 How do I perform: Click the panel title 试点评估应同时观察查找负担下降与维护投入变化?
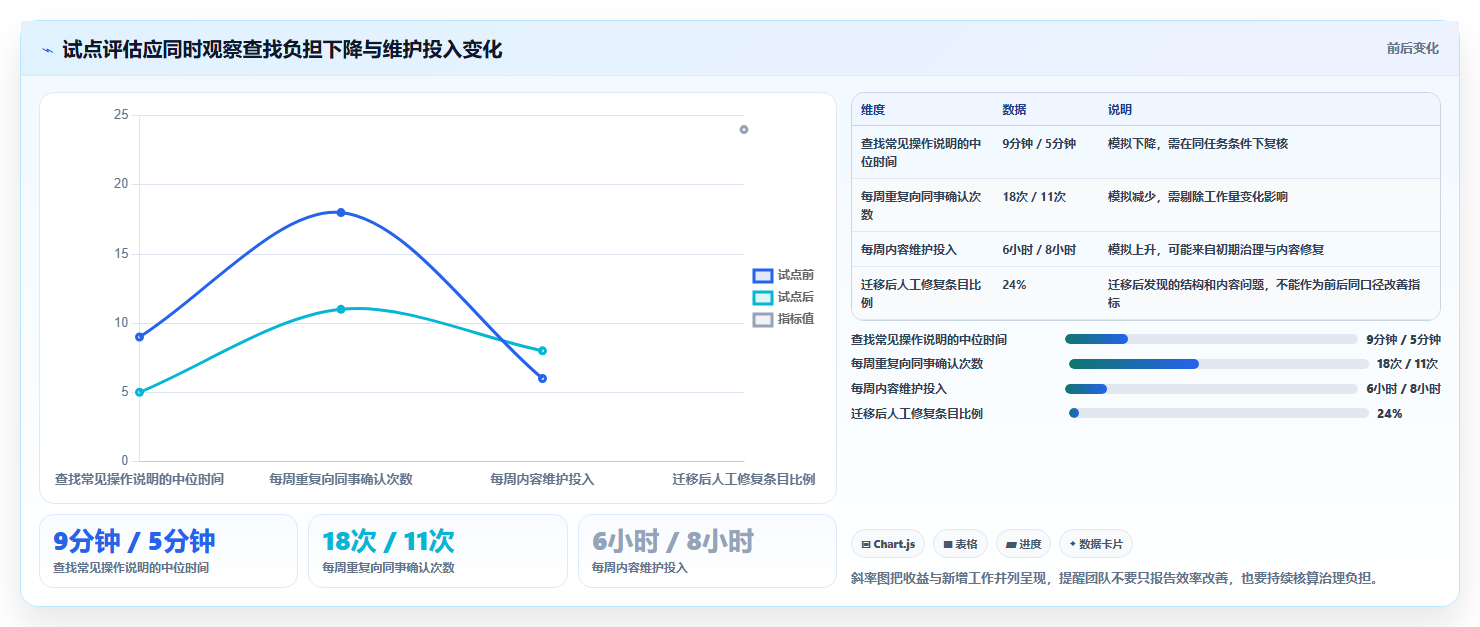tap(282, 49)
